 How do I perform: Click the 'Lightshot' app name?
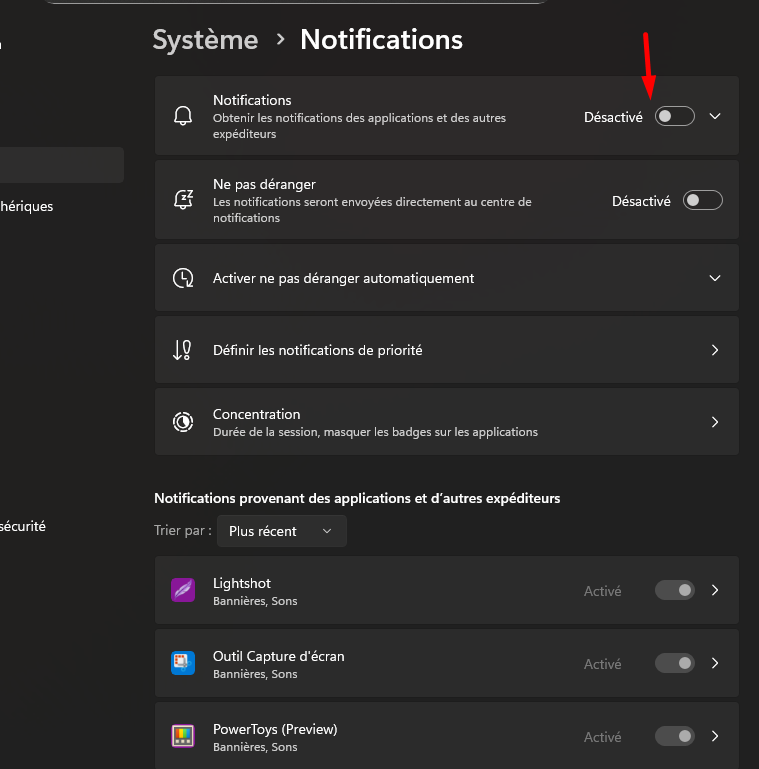(x=242, y=583)
